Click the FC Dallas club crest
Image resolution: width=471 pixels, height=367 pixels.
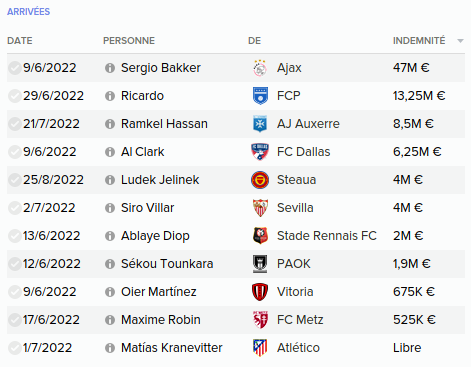tap(260, 152)
